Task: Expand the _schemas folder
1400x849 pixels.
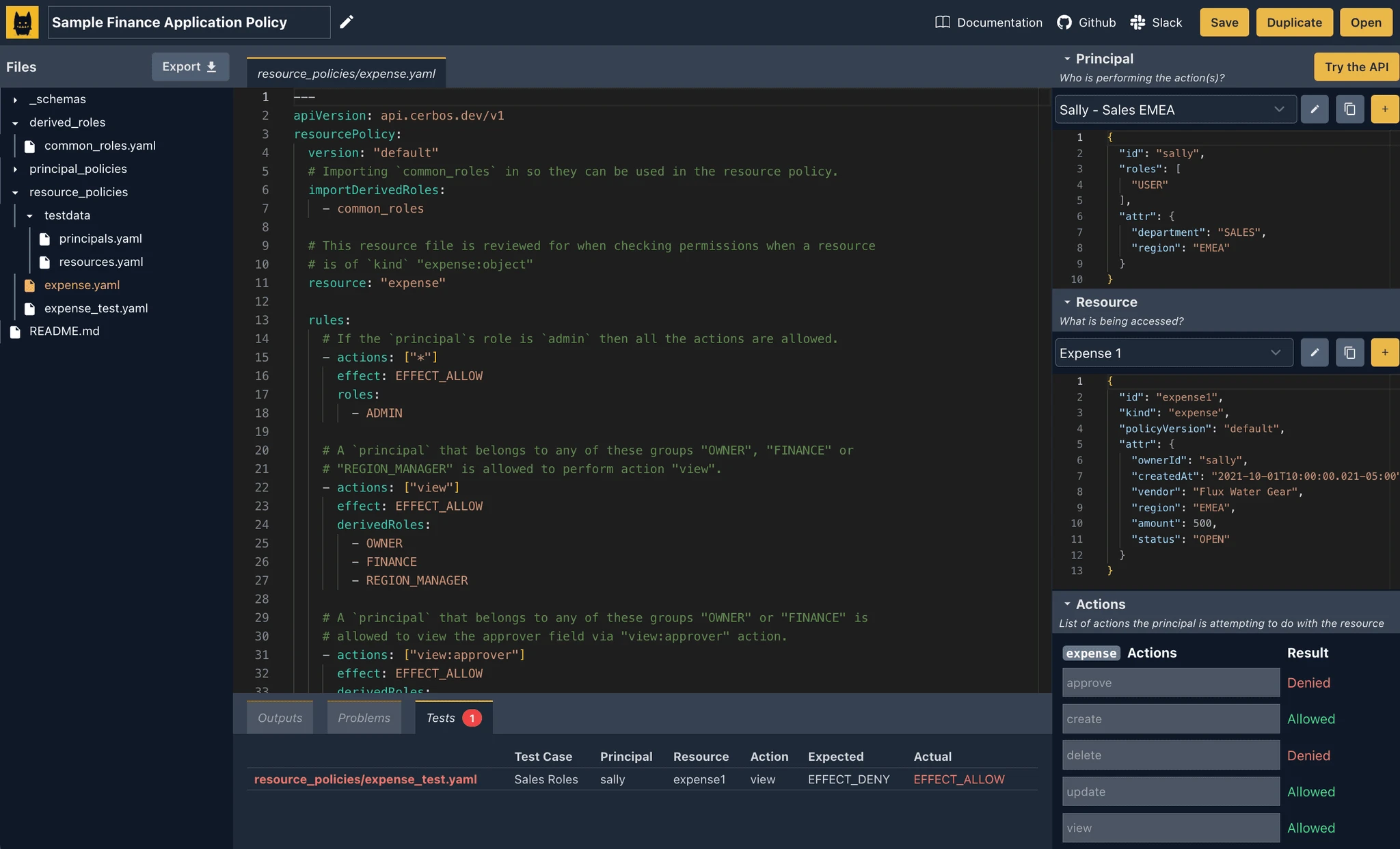Action: (16, 99)
